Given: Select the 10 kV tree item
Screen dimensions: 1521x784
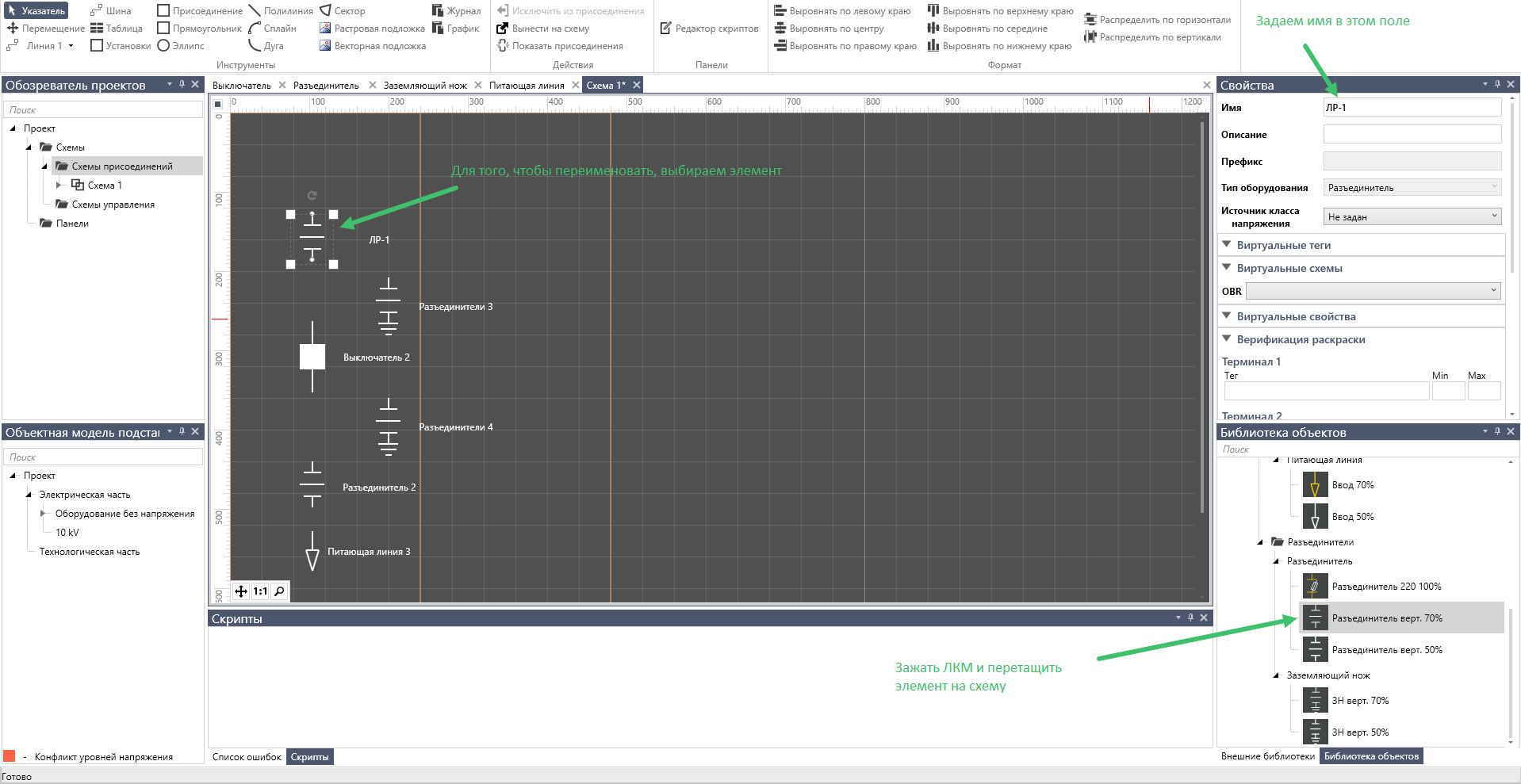Looking at the screenshot, I should pos(67,533).
